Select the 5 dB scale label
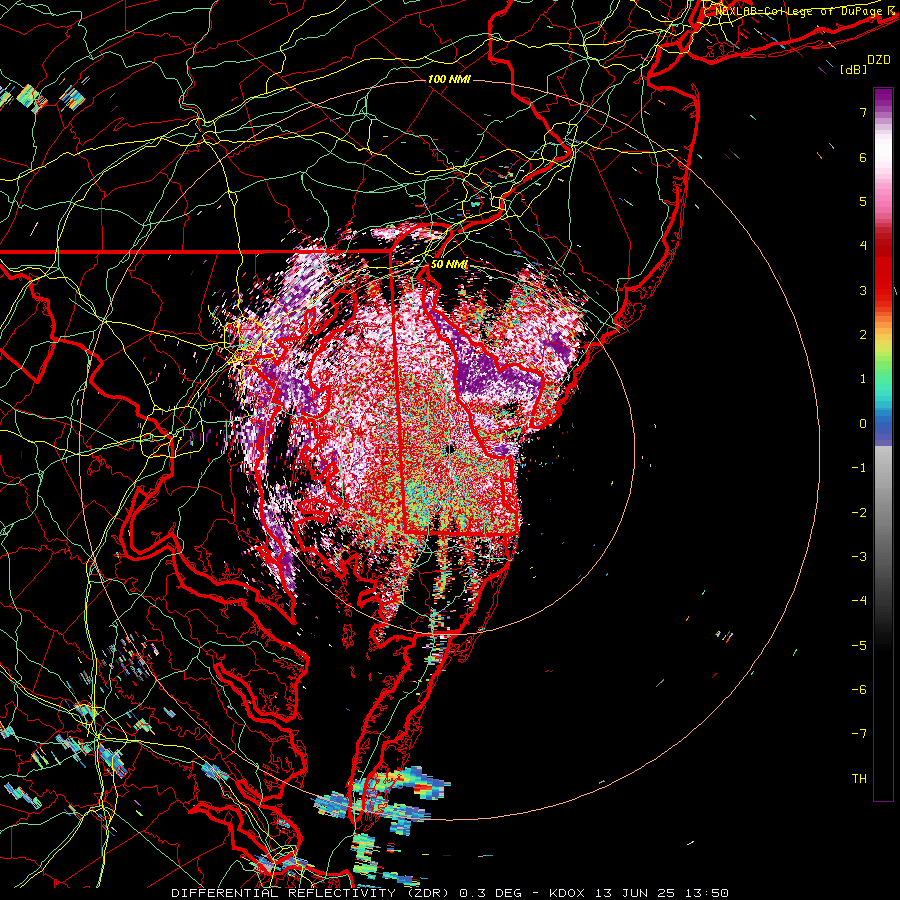 pyautogui.click(x=863, y=201)
